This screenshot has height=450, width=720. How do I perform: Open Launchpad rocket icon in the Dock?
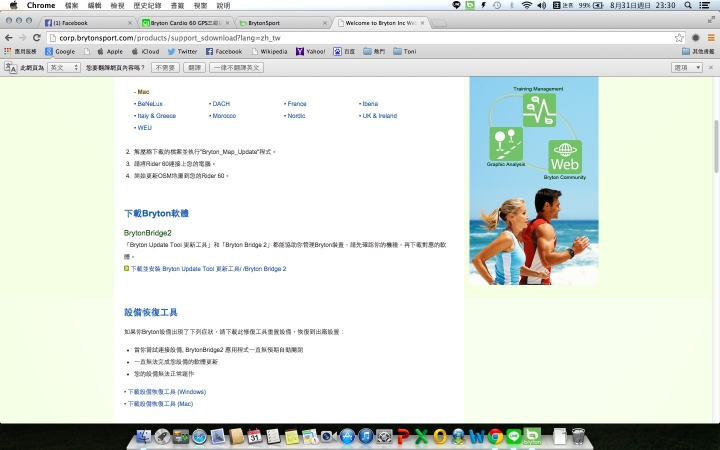coord(162,436)
